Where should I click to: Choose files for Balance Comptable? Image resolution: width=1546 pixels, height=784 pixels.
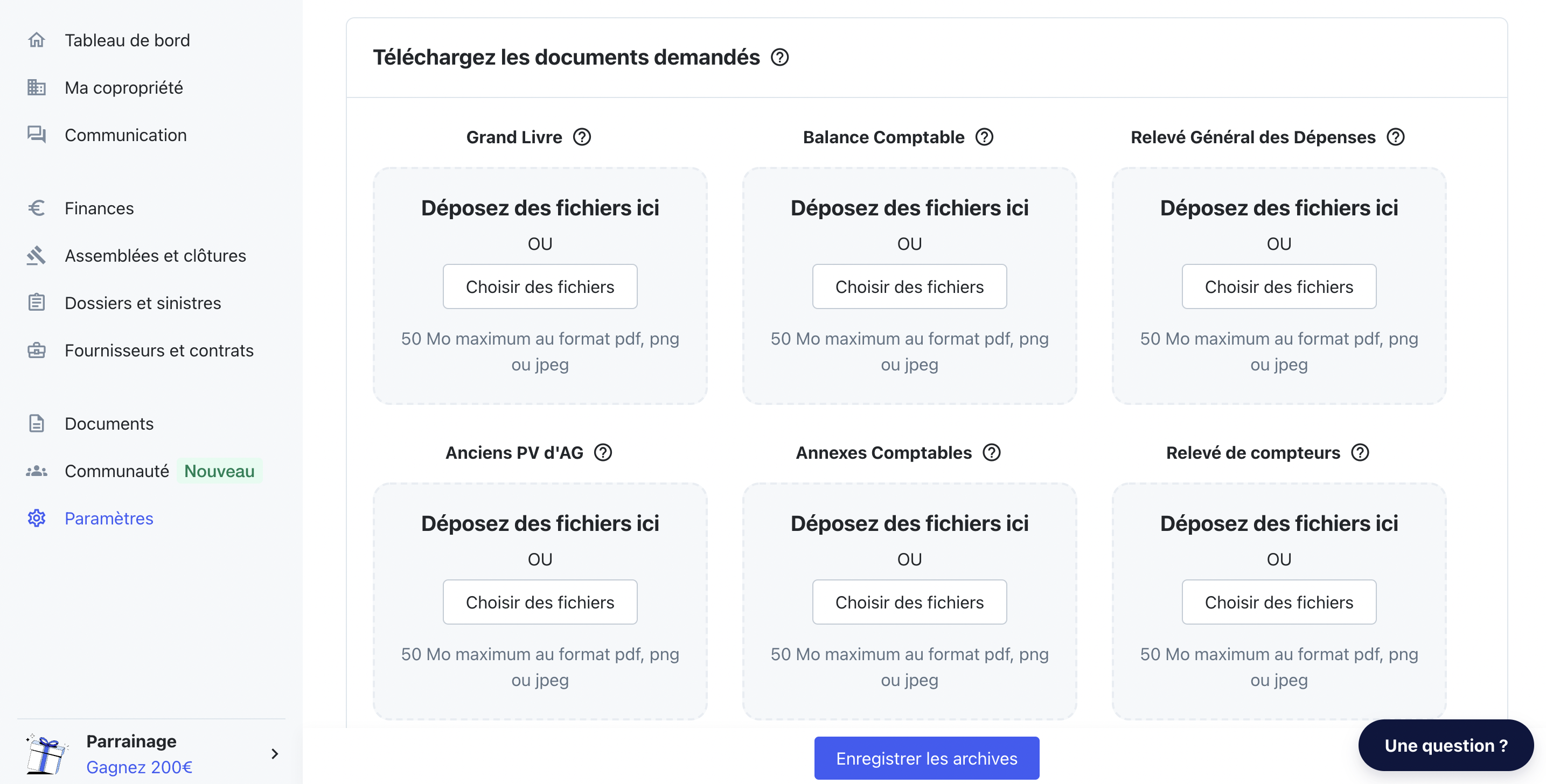[910, 286]
